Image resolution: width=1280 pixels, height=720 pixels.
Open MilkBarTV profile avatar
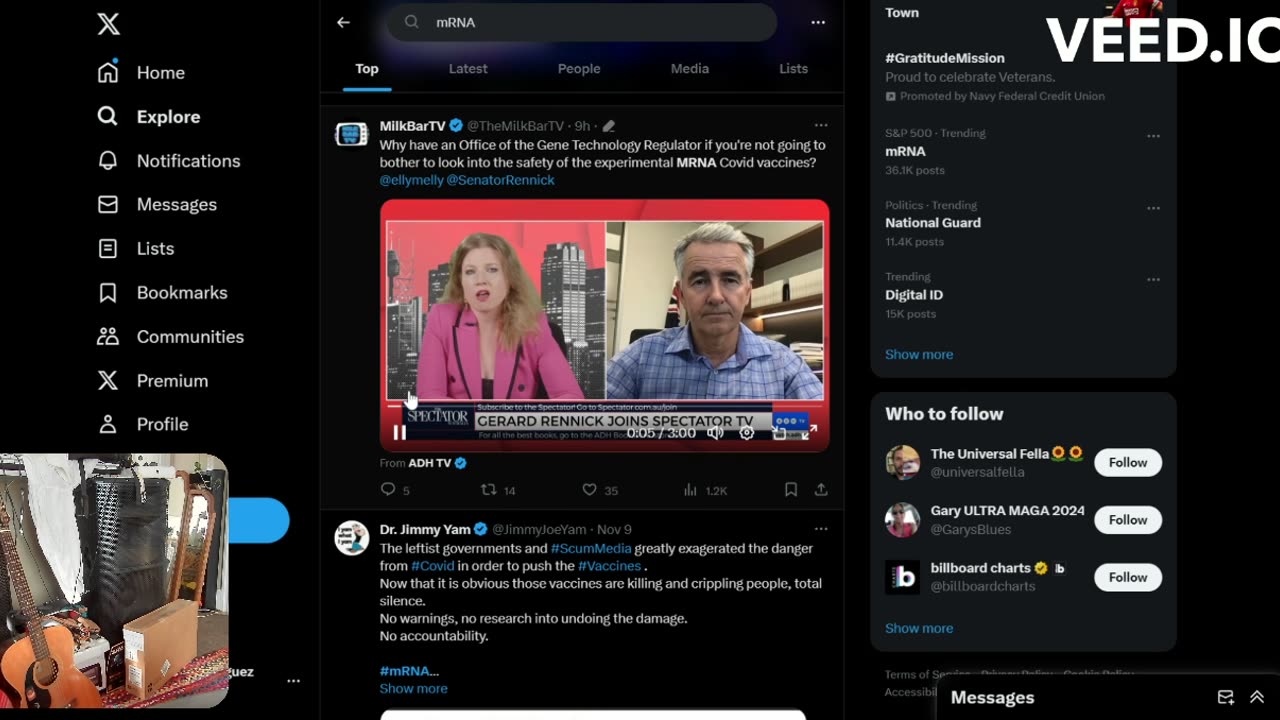(351, 134)
